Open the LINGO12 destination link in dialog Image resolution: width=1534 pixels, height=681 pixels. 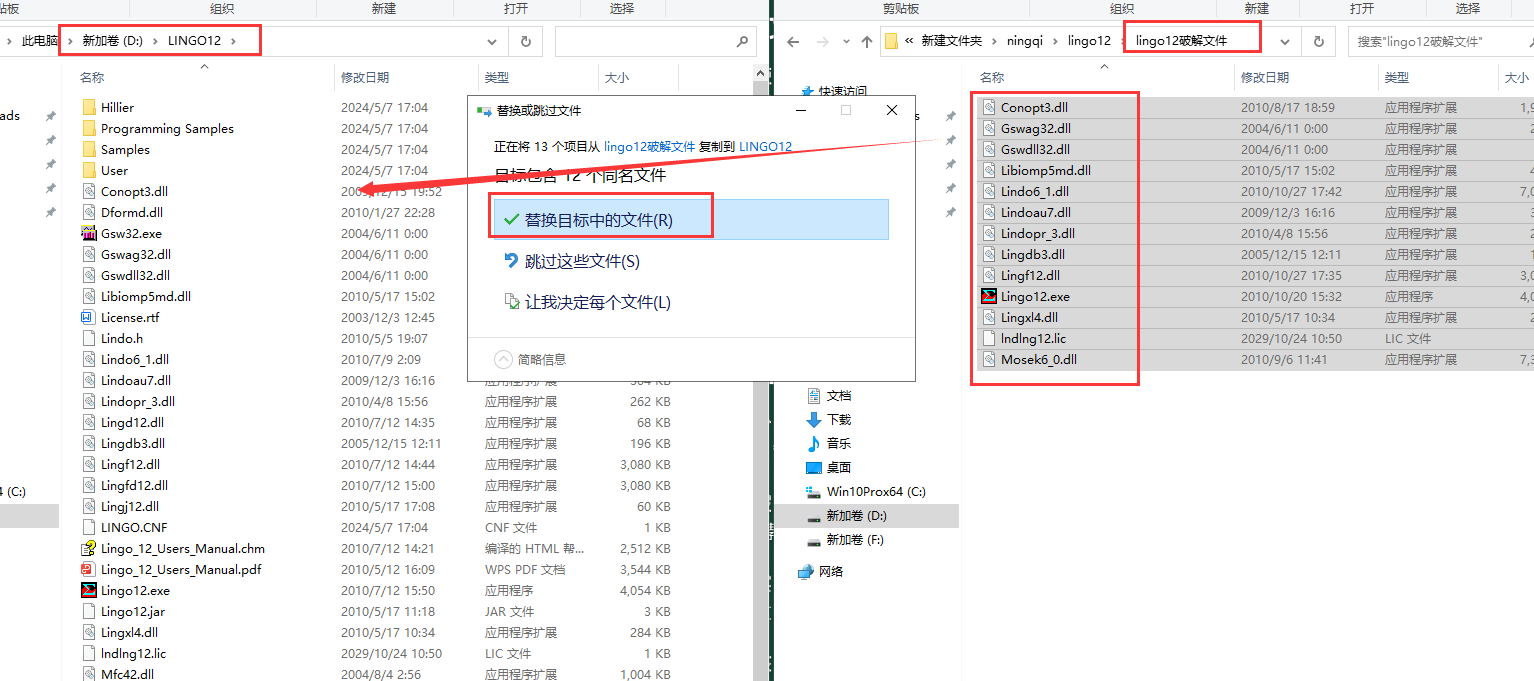[x=765, y=146]
